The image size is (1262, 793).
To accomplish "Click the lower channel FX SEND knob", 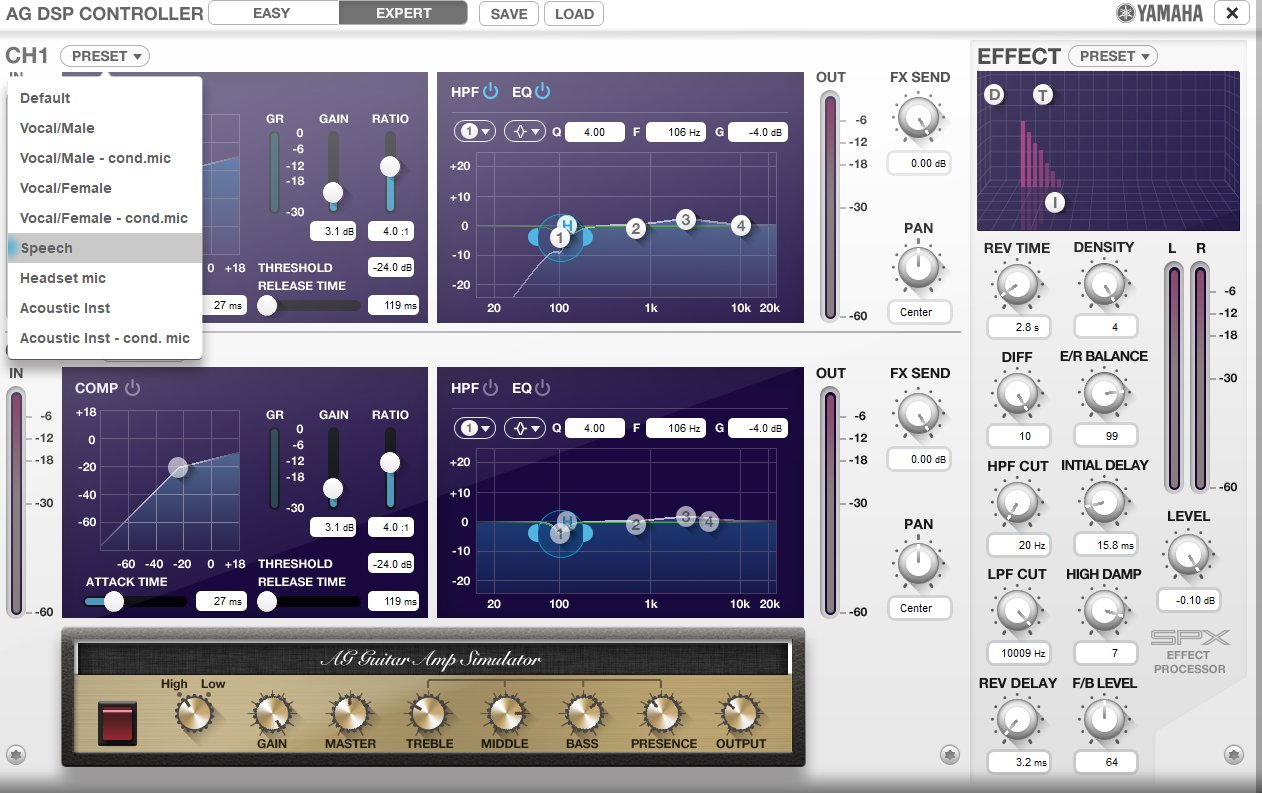I will 918,415.
